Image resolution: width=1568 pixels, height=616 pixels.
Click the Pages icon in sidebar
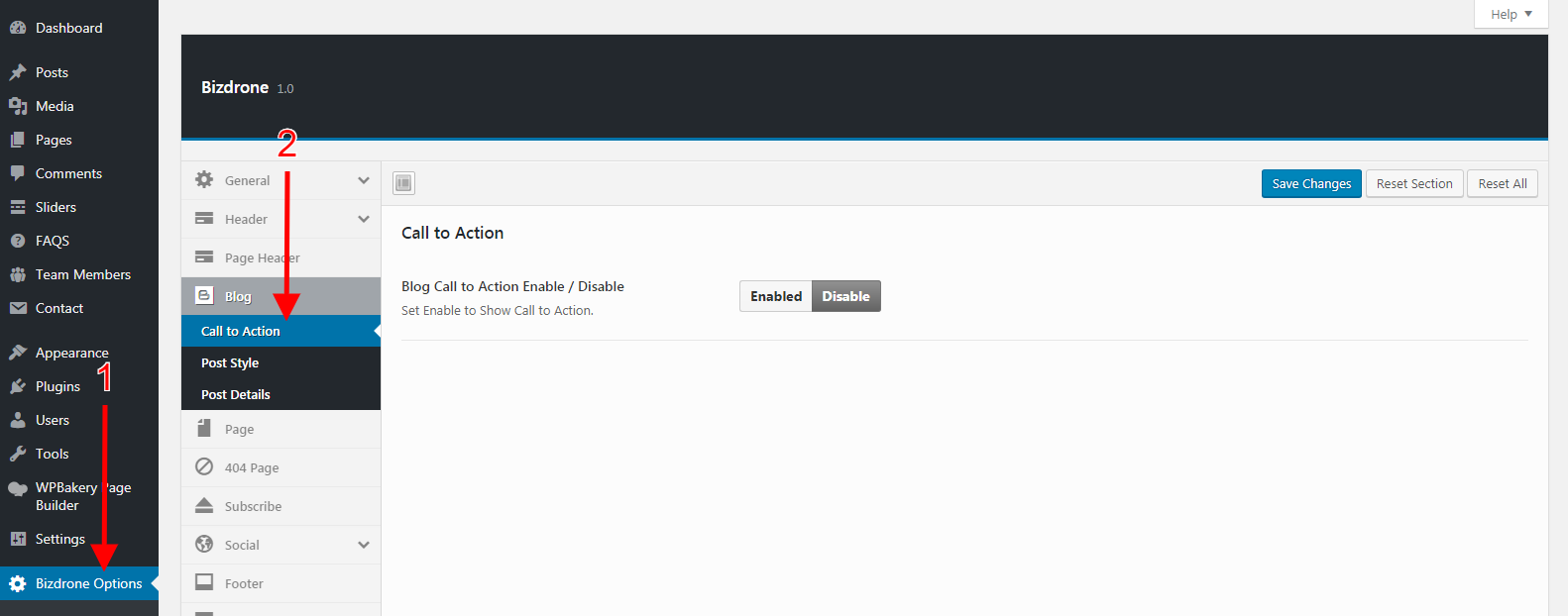[18, 140]
